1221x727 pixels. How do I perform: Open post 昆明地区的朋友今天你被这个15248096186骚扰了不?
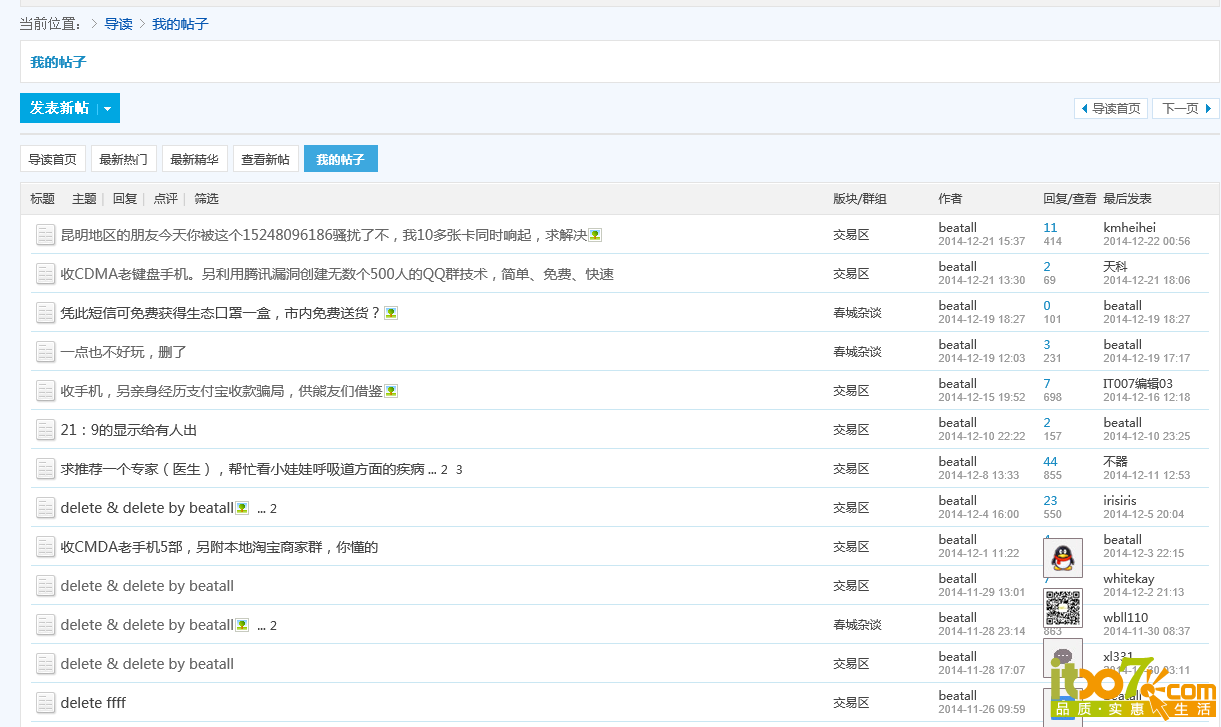(324, 235)
